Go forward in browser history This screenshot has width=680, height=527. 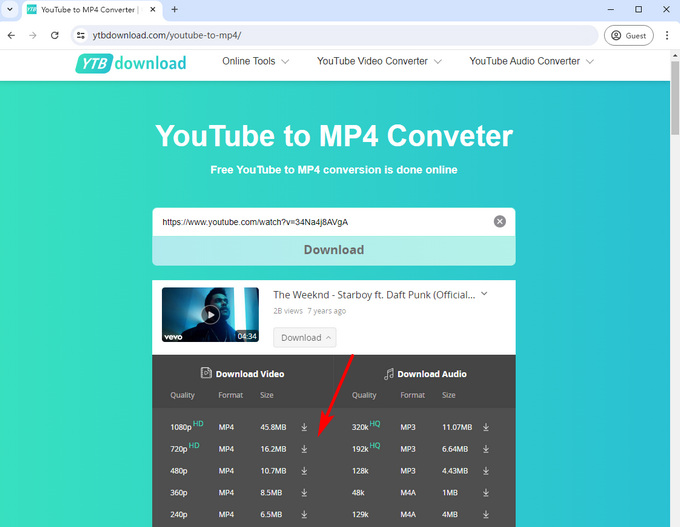pyautogui.click(x=33, y=35)
